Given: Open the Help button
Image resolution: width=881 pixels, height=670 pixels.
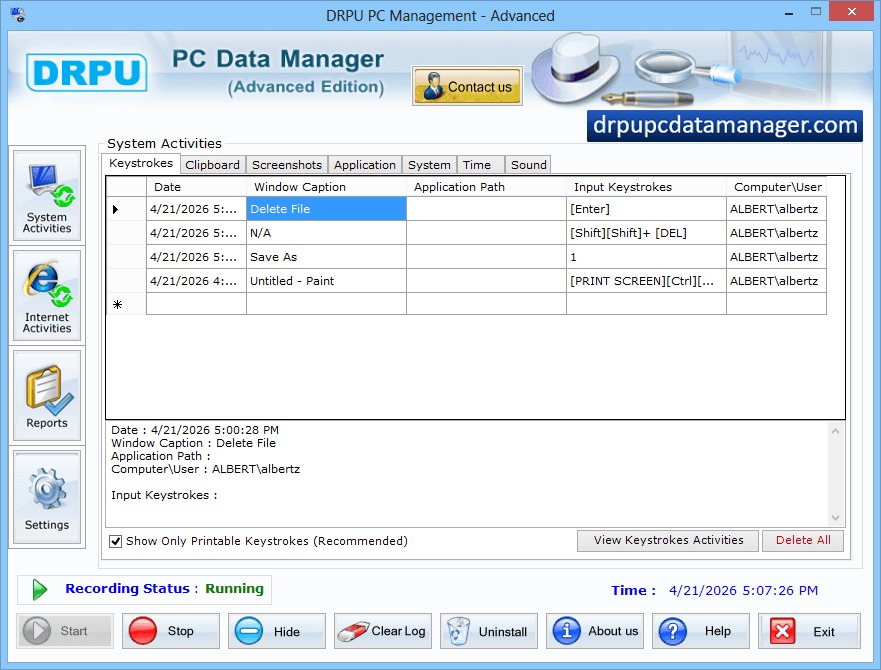Looking at the screenshot, I should click(701, 631).
